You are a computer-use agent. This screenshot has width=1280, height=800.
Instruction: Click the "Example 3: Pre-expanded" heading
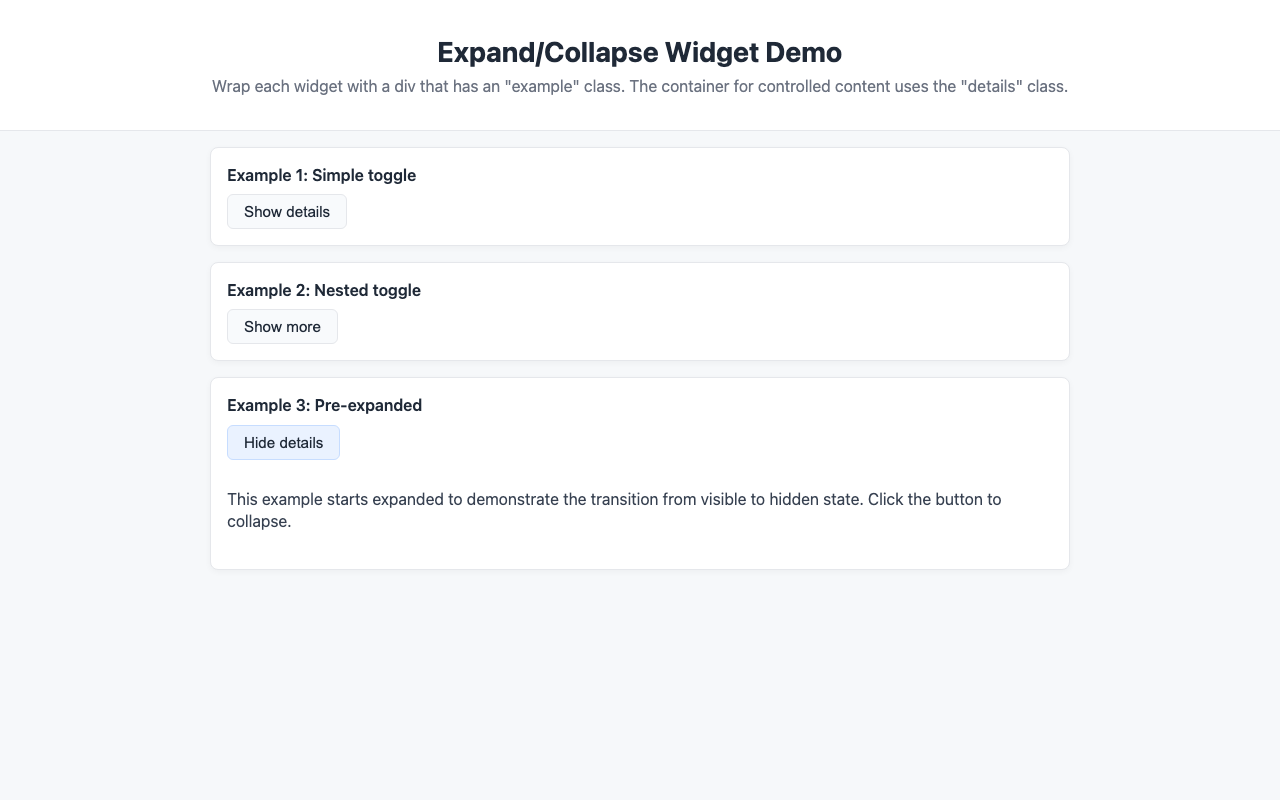point(324,405)
